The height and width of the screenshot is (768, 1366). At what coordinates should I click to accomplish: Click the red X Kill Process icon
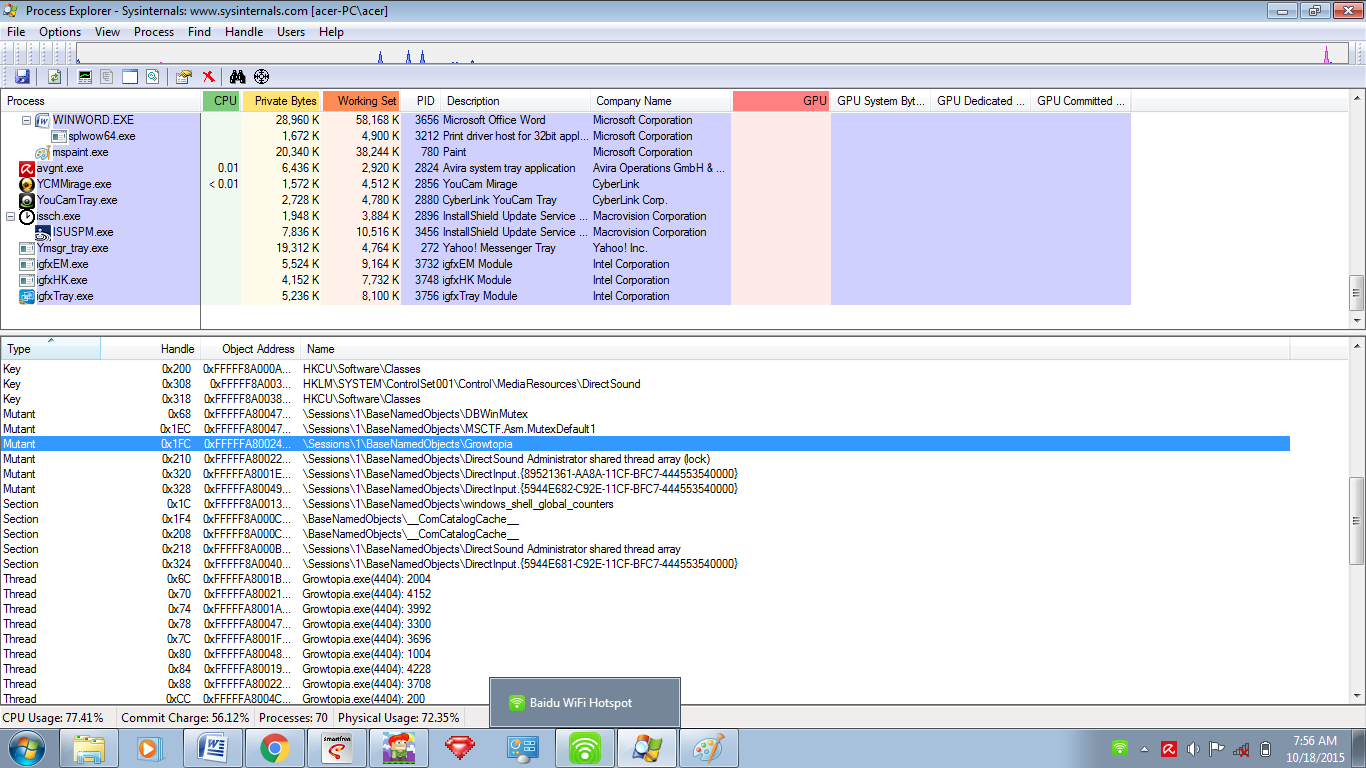(x=208, y=76)
